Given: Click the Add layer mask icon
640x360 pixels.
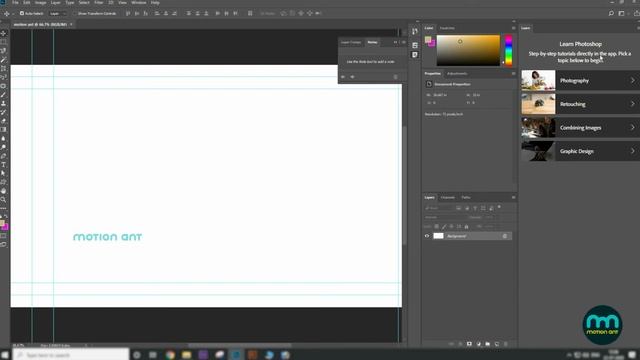Looking at the screenshot, I should [x=469, y=344].
